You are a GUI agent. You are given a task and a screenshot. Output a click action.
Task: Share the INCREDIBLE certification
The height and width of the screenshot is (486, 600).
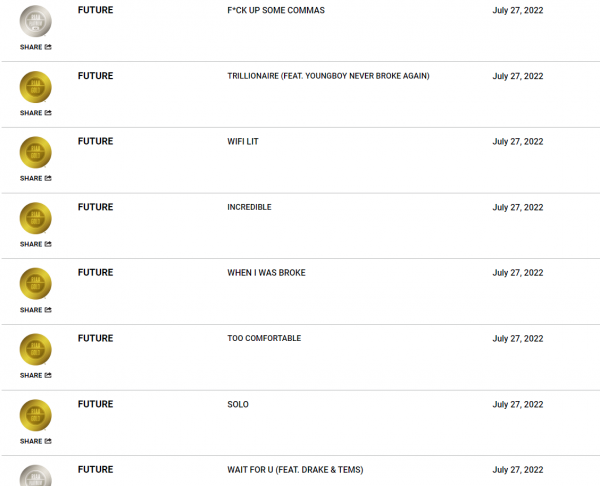pyautogui.click(x=36, y=244)
